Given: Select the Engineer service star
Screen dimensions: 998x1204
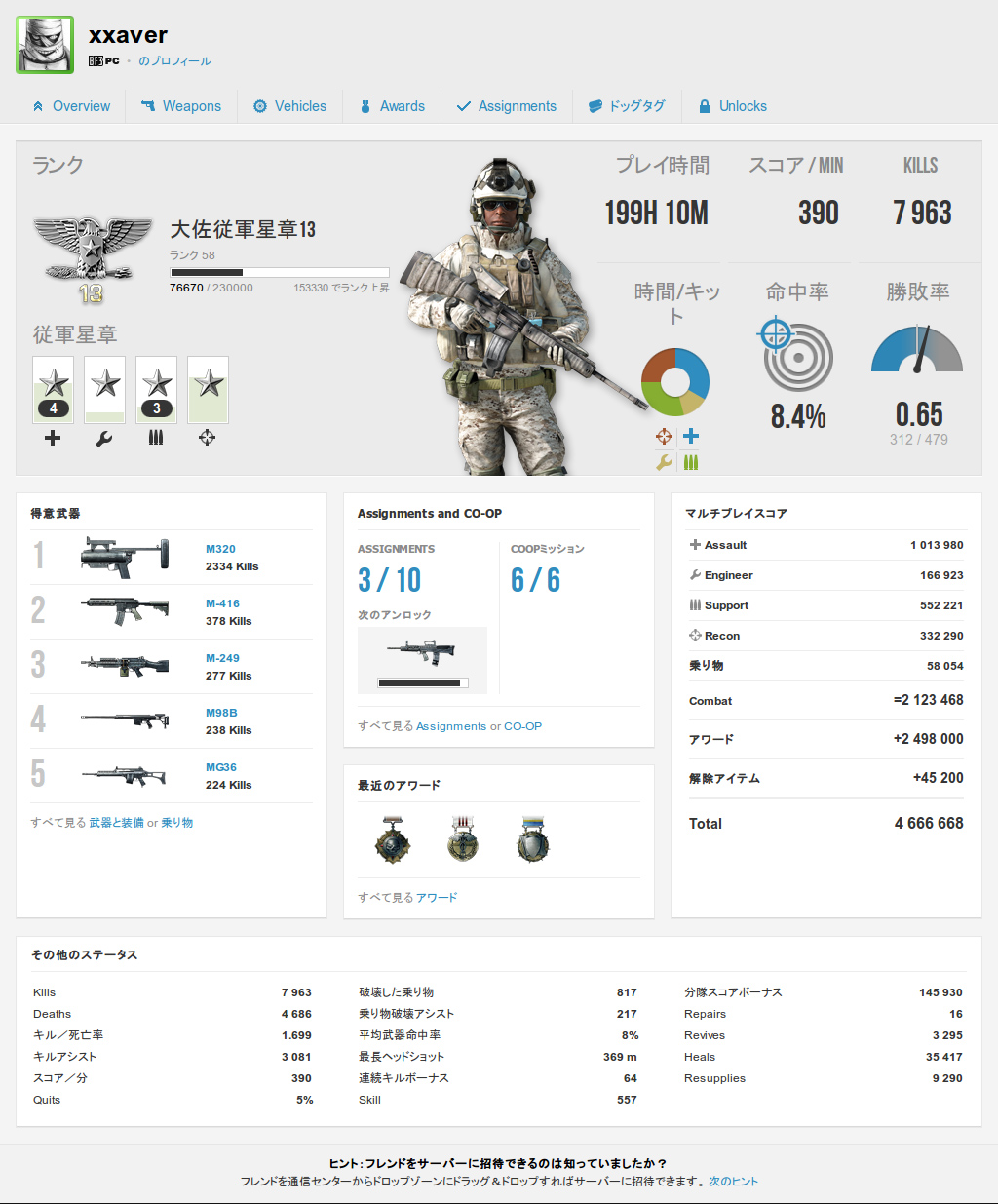Looking at the screenshot, I should coord(105,390).
